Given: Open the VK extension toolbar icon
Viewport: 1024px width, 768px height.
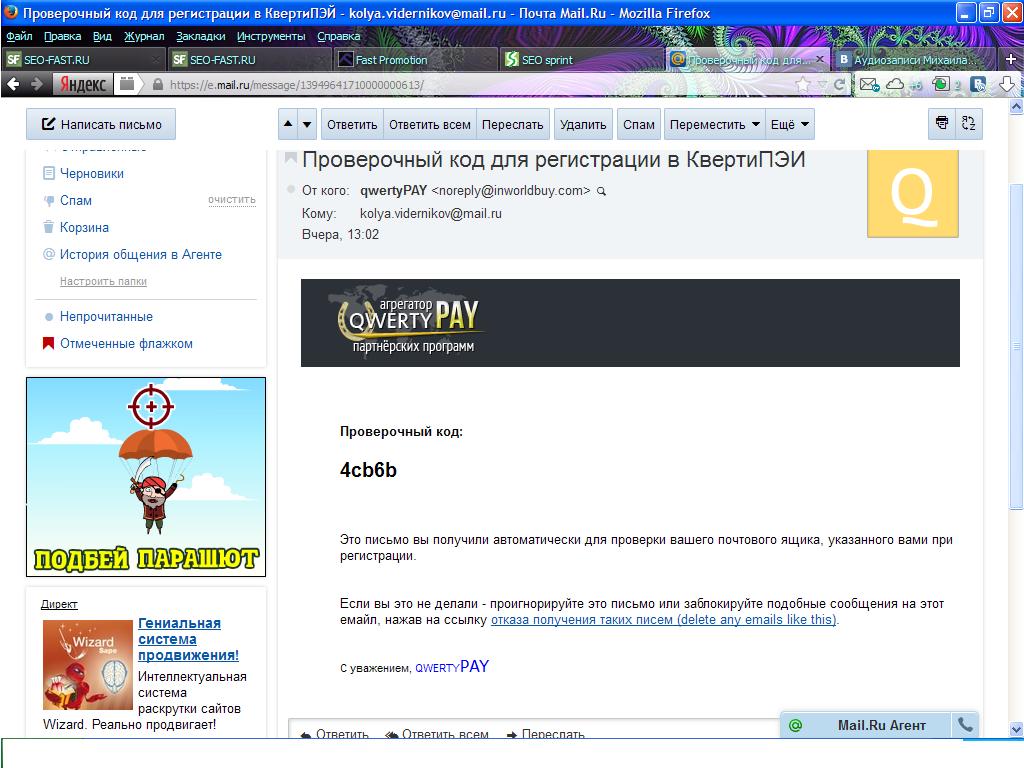Looking at the screenshot, I should [978, 84].
